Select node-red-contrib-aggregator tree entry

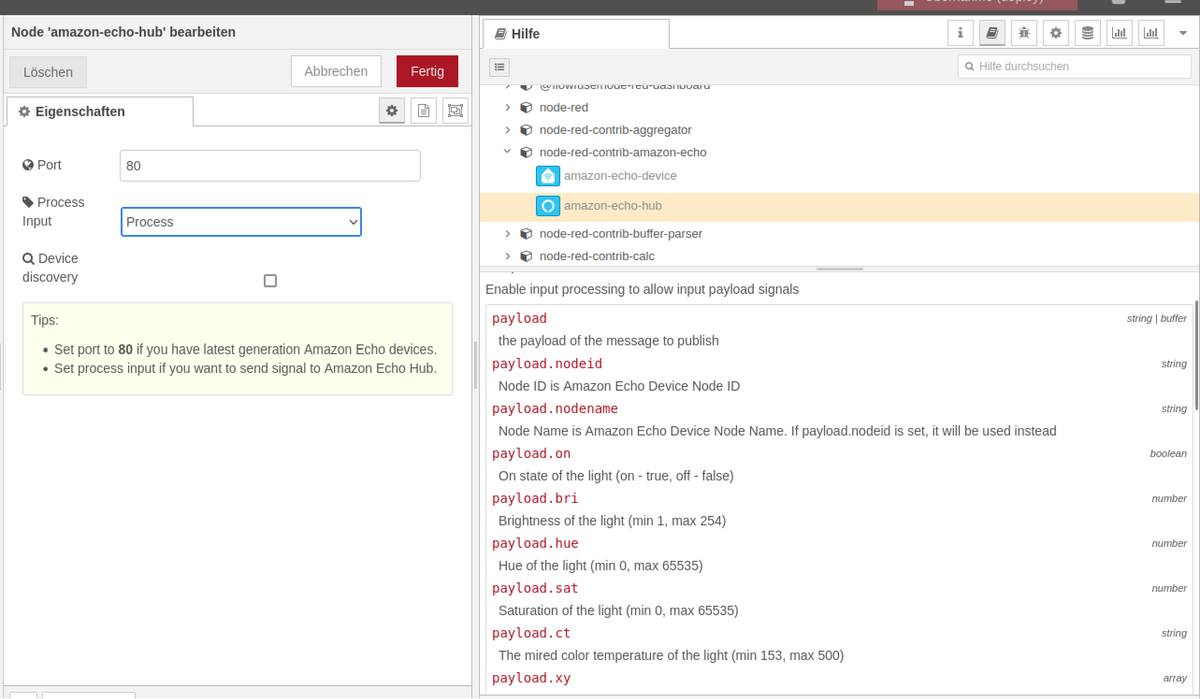(615, 130)
